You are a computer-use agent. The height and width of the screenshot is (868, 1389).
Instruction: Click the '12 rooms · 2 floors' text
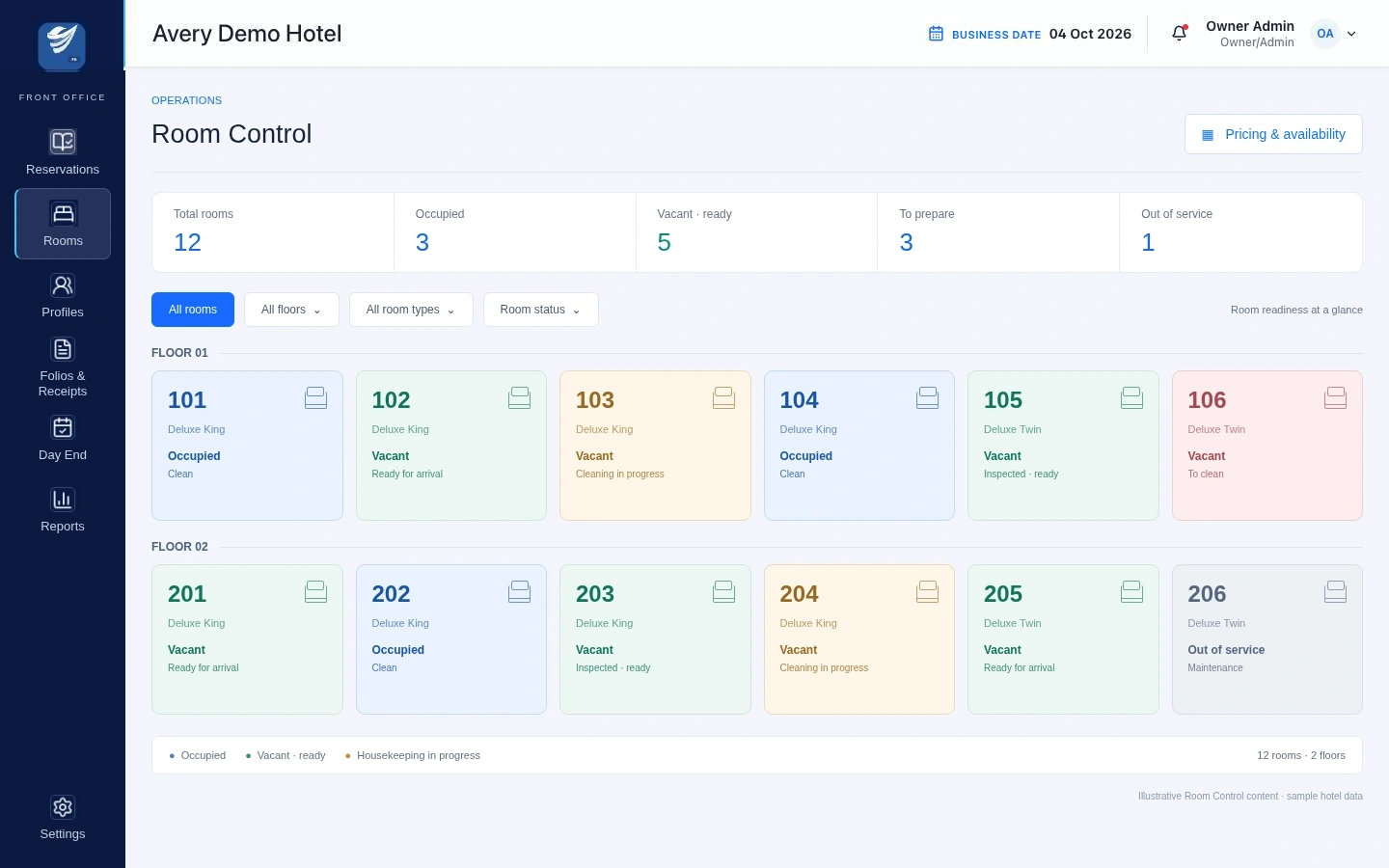point(1301,755)
